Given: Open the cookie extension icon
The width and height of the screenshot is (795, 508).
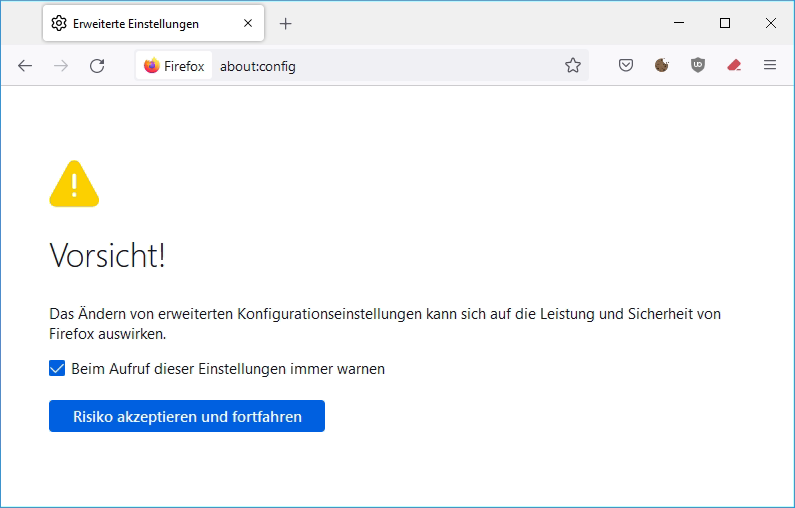Looking at the screenshot, I should coord(662,65).
